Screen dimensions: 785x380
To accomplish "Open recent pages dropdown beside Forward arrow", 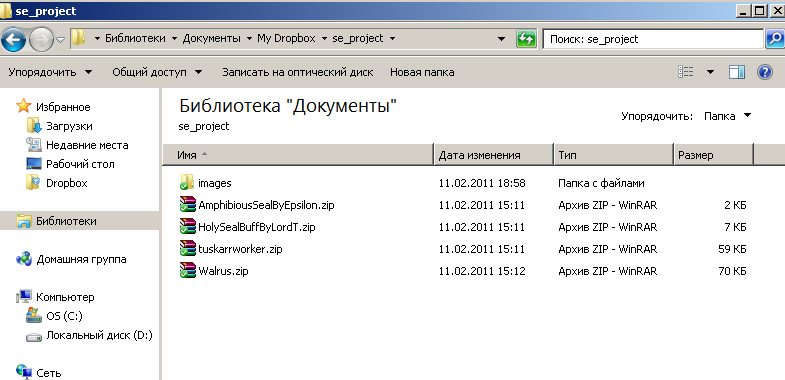I will [60, 40].
